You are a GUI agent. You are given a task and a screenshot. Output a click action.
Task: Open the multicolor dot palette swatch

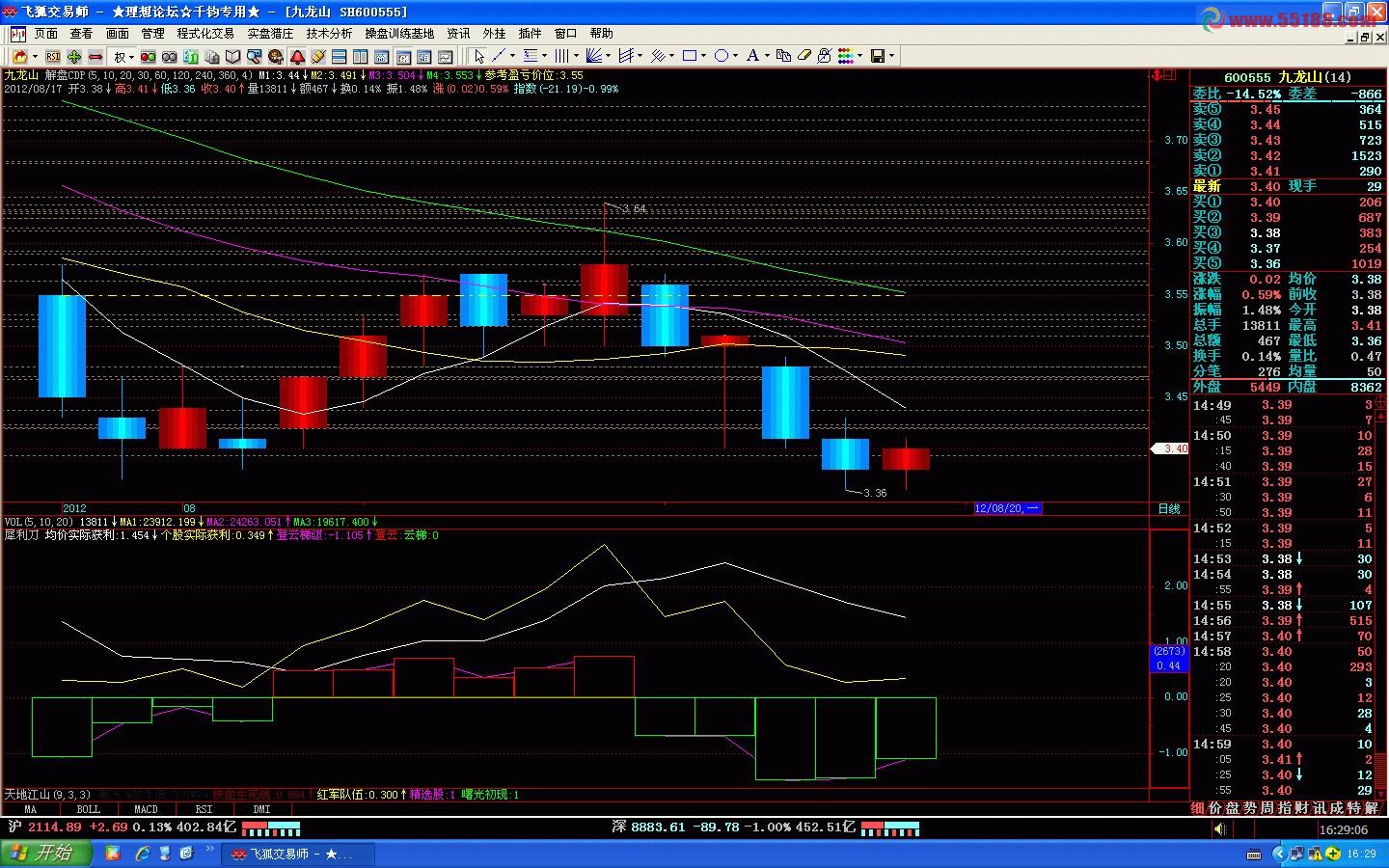tap(845, 57)
